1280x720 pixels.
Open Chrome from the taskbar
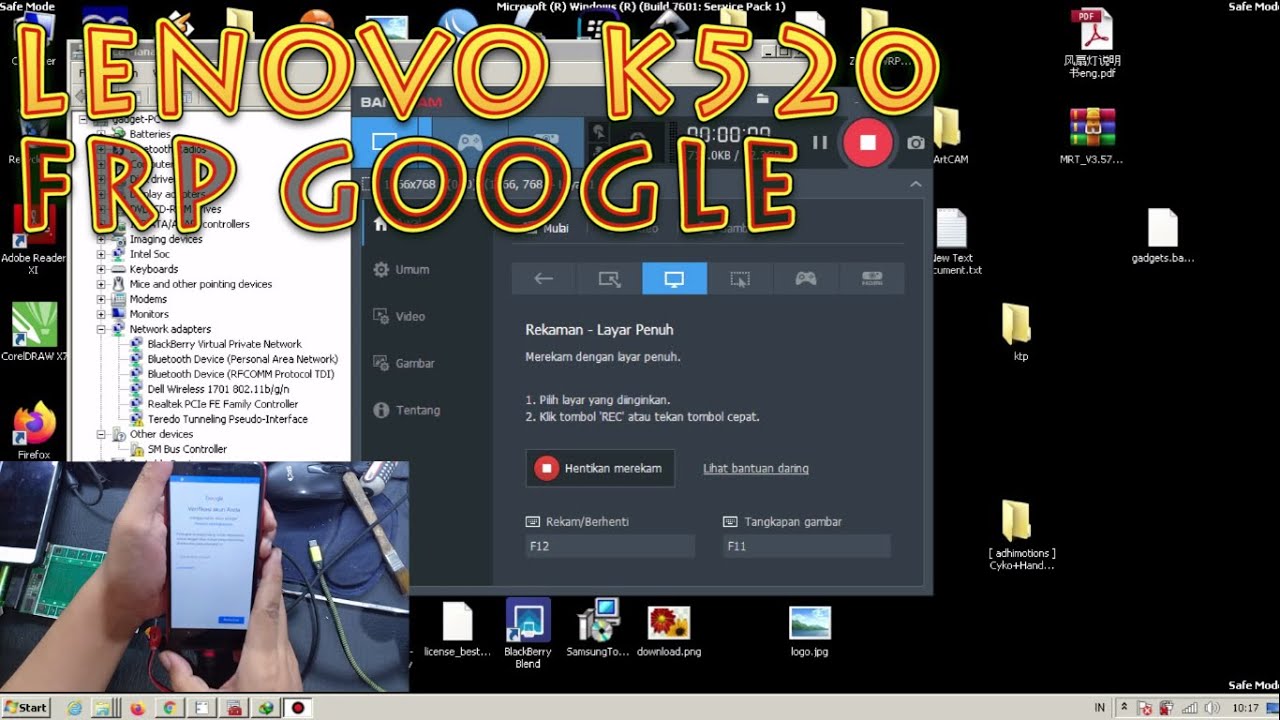[x=169, y=708]
